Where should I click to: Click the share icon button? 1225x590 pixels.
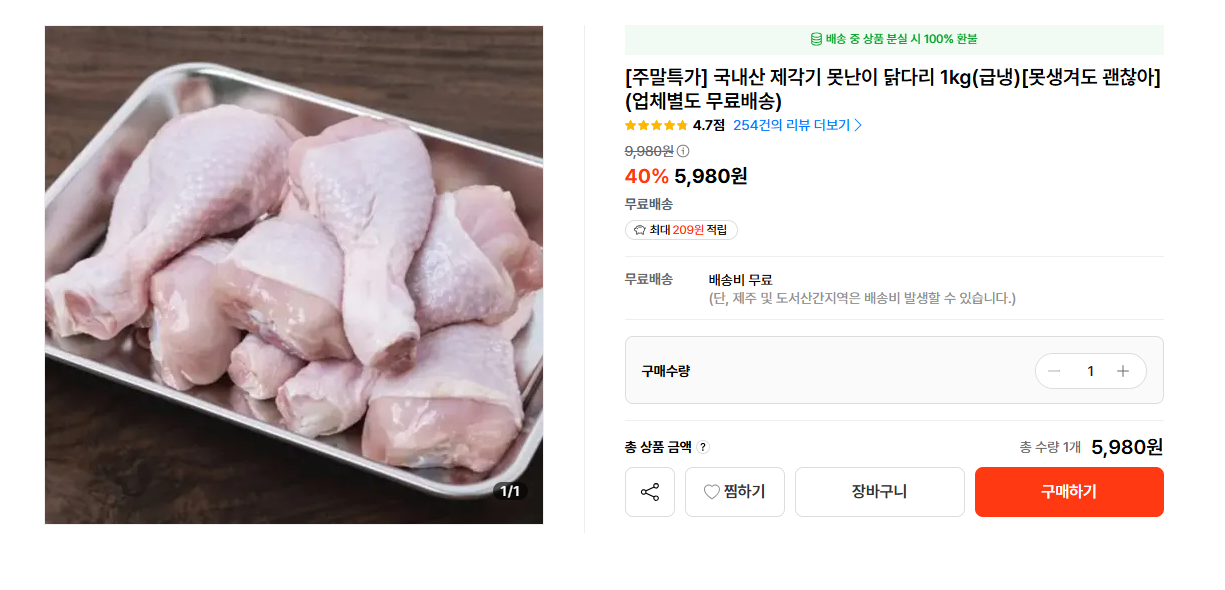[650, 492]
